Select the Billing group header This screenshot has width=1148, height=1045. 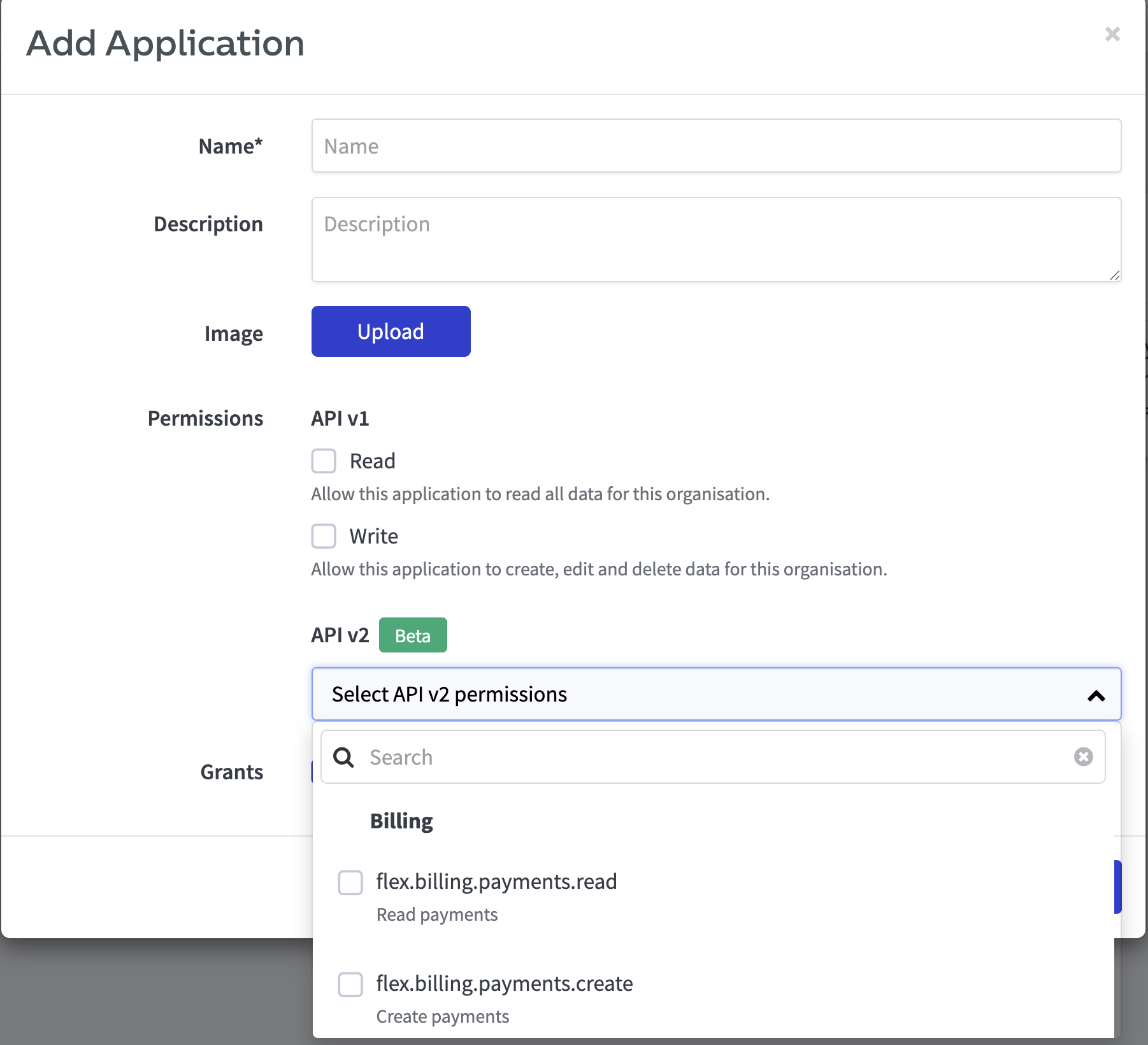(401, 821)
